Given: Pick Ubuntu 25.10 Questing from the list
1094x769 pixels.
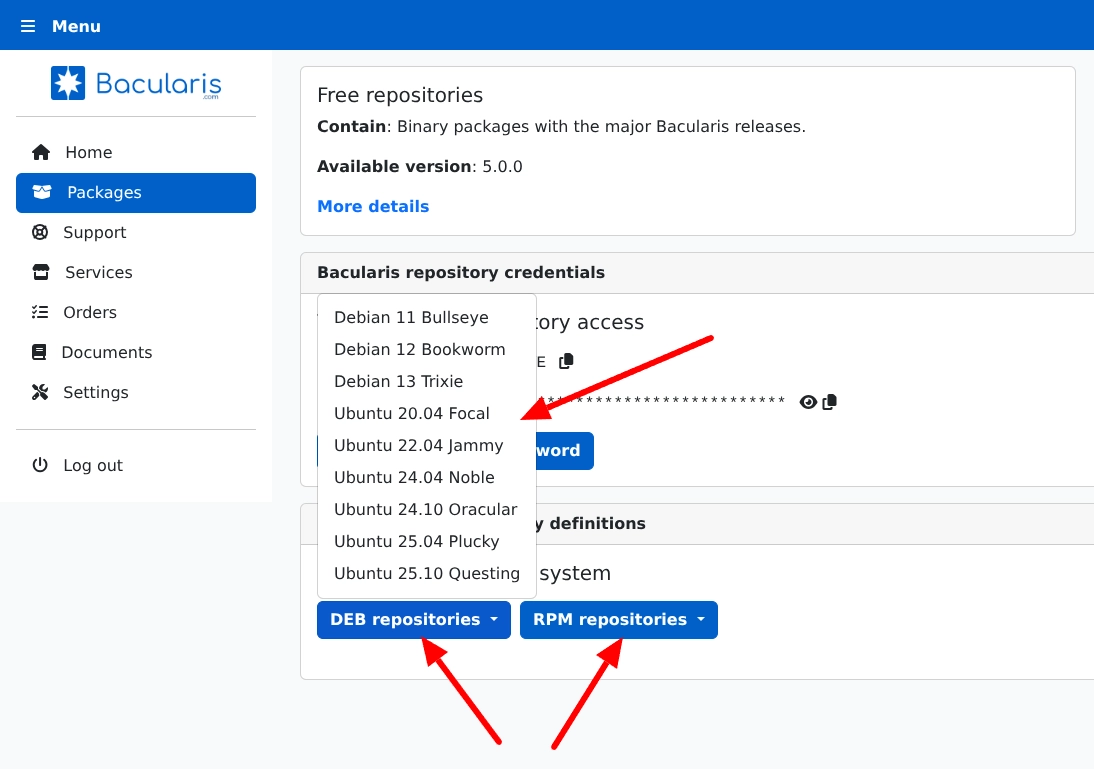Looking at the screenshot, I should (x=427, y=573).
